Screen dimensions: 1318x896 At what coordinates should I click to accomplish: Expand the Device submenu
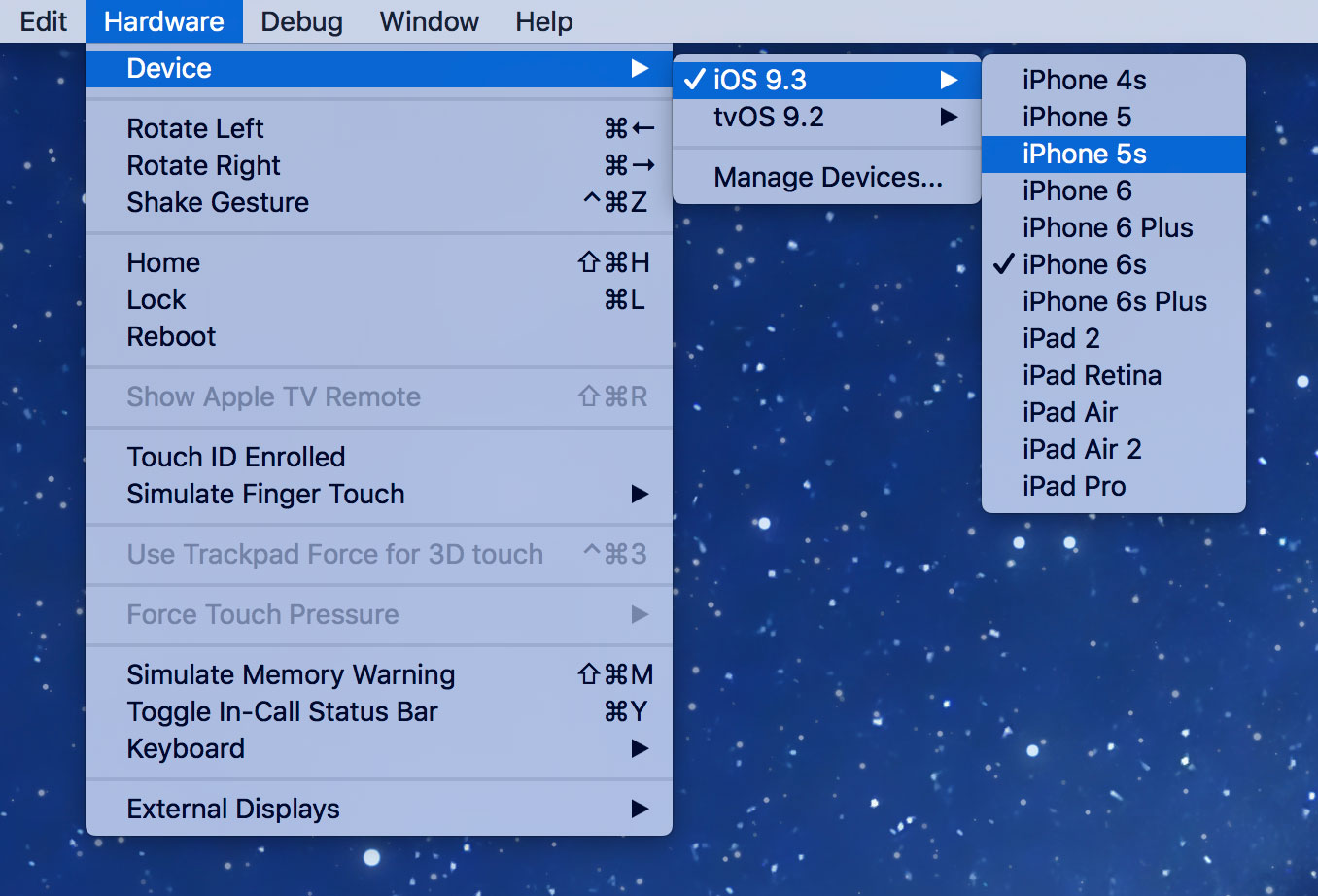coord(379,68)
